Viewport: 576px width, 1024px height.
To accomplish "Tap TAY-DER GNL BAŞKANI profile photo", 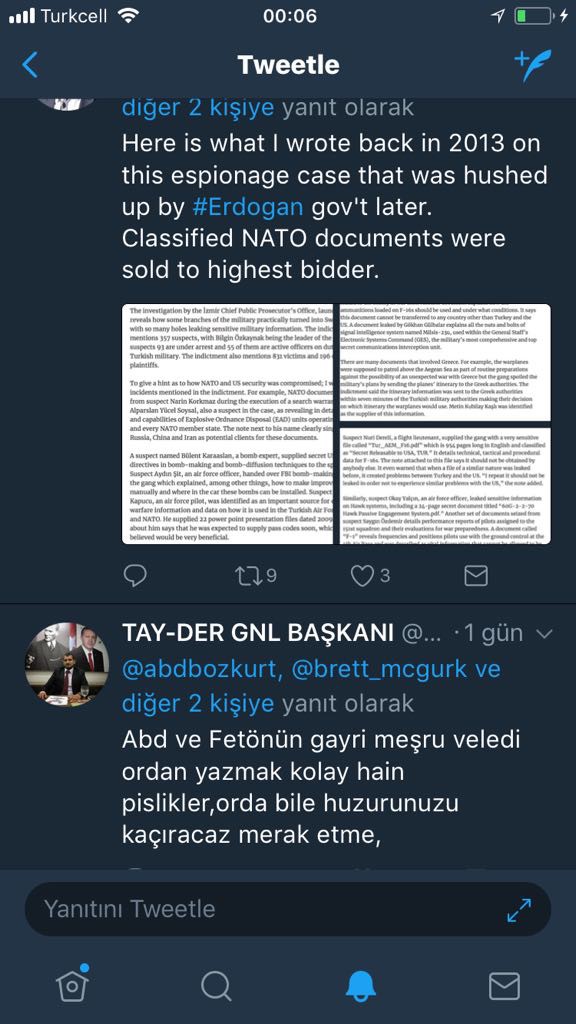I will point(67,664).
